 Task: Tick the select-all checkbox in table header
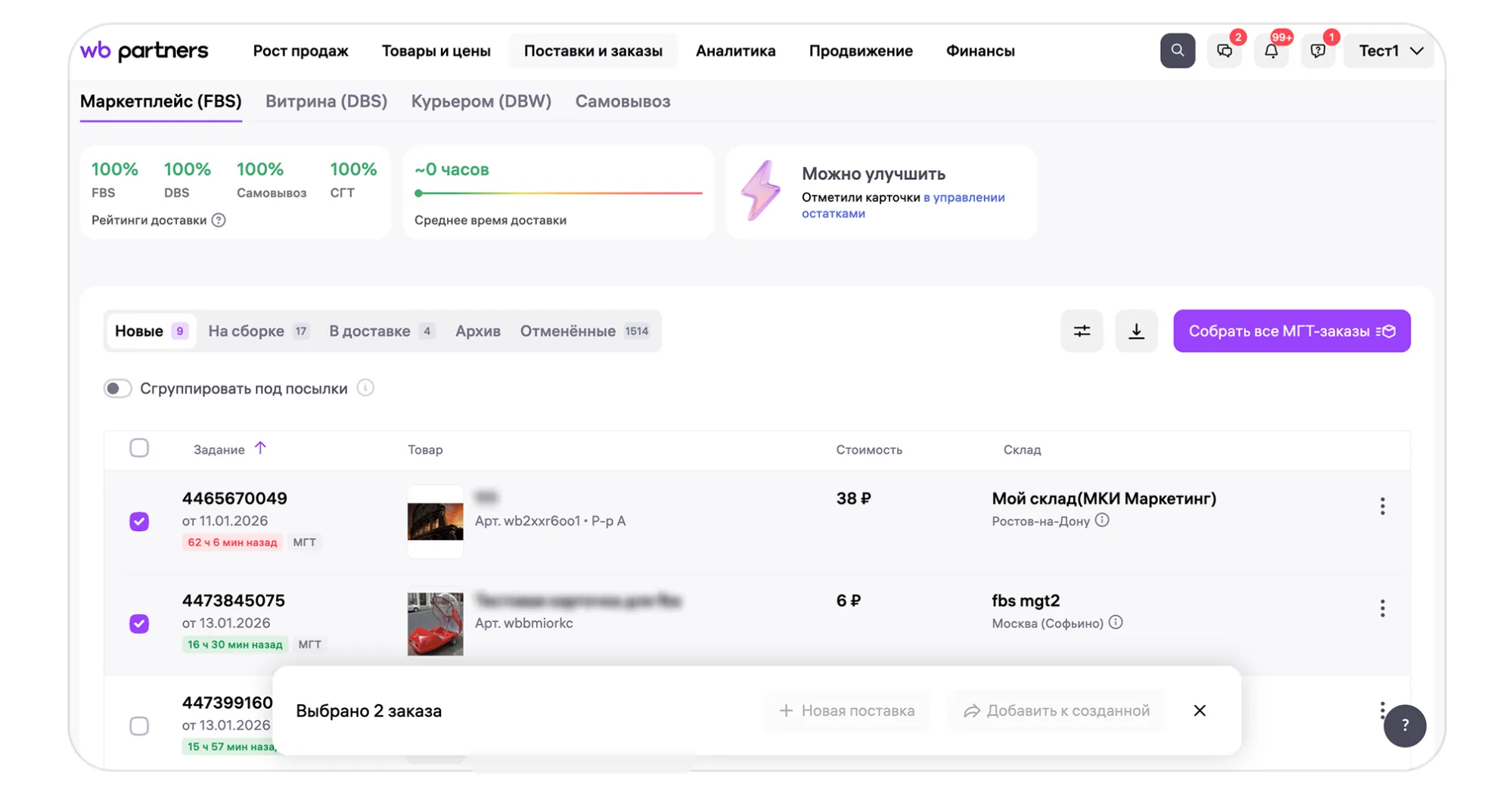tap(139, 449)
